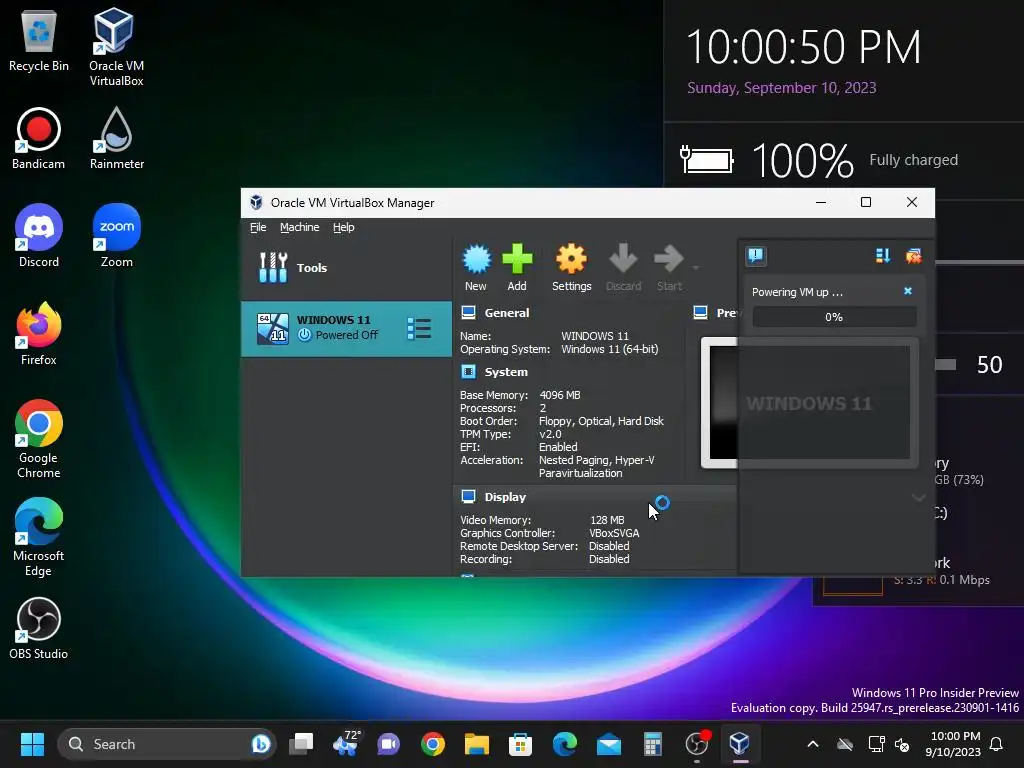The width and height of the screenshot is (1024, 768).
Task: Open the weather widget showing 72°
Action: pyautogui.click(x=345, y=744)
